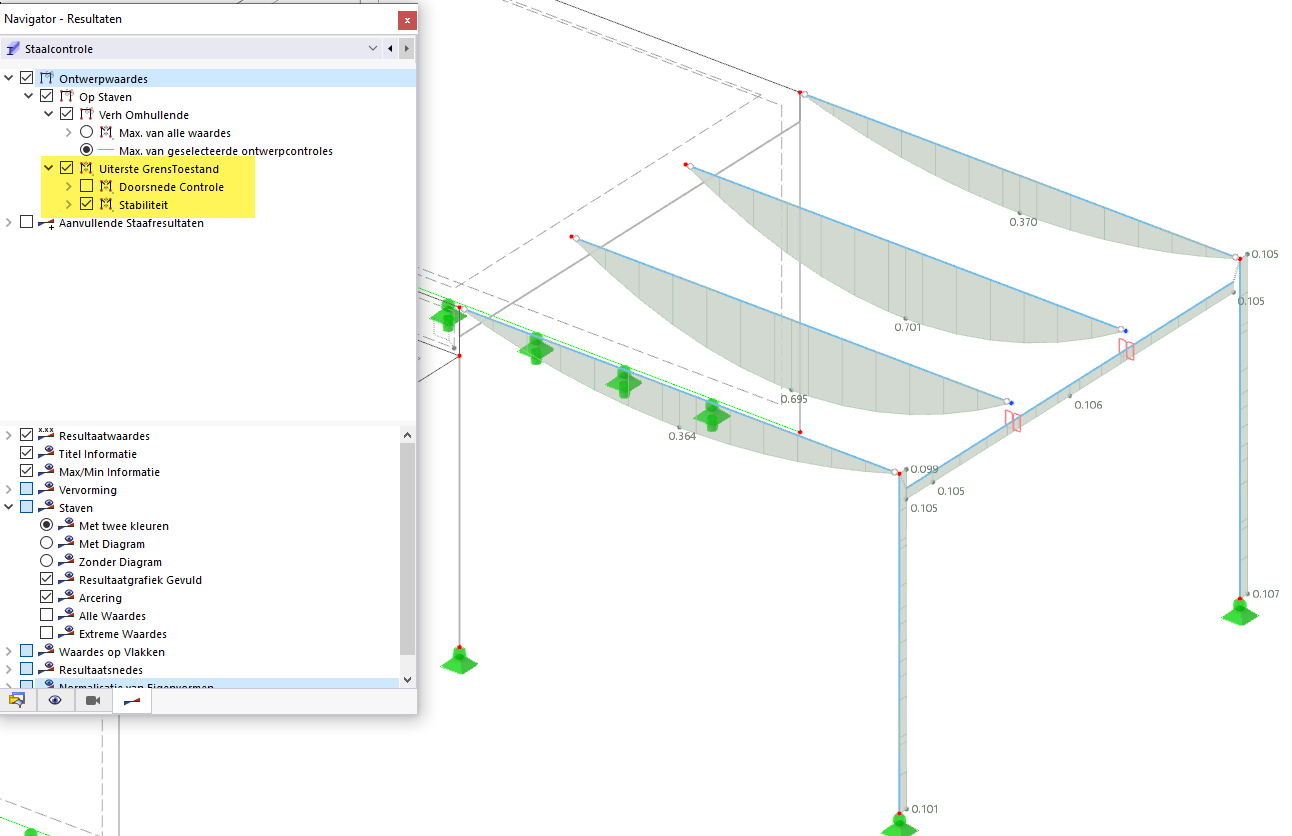Click the Waardes op Vlakken row icon
This screenshot has width=1292, height=836.
click(x=47, y=651)
